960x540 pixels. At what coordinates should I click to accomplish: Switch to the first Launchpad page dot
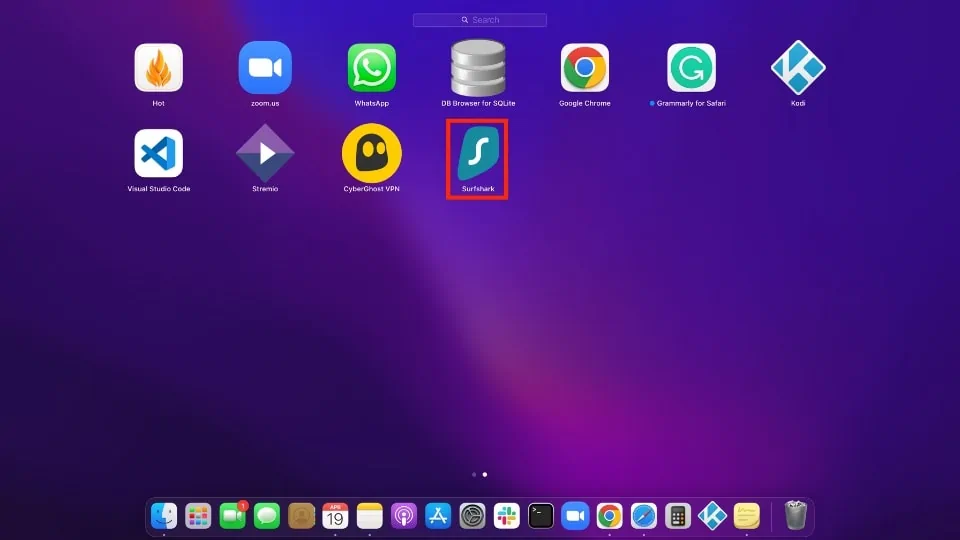pyautogui.click(x=474, y=474)
